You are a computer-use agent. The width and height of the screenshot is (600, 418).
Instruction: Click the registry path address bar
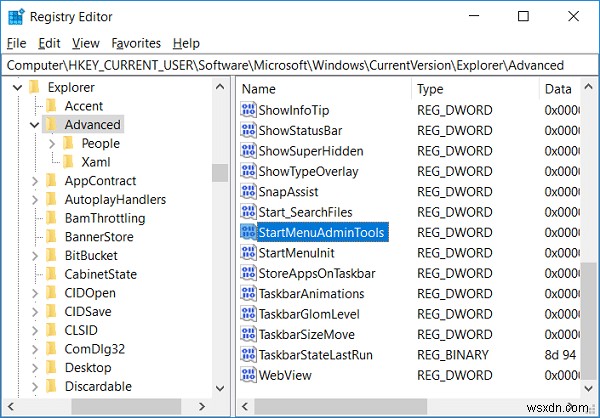point(300,65)
